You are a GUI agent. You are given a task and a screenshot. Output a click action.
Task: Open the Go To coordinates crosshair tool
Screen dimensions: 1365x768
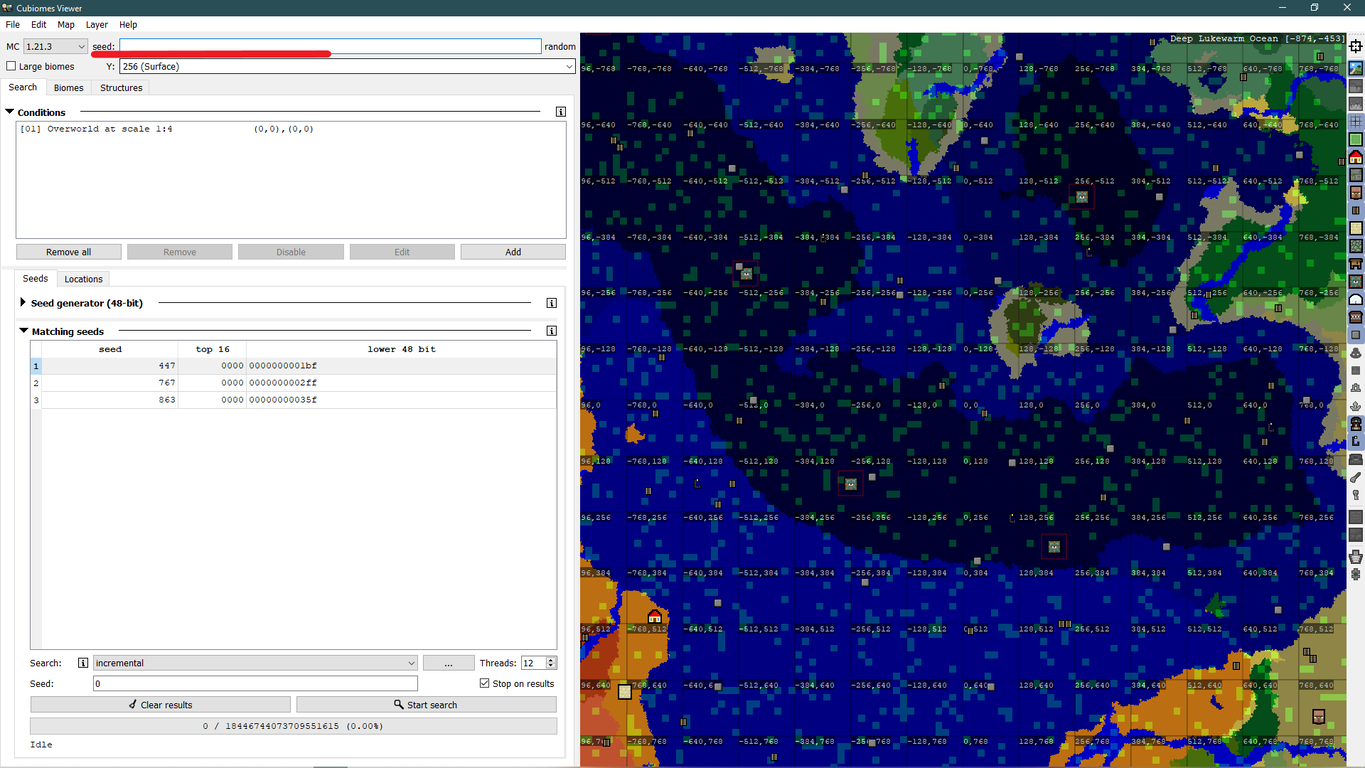(1356, 46)
